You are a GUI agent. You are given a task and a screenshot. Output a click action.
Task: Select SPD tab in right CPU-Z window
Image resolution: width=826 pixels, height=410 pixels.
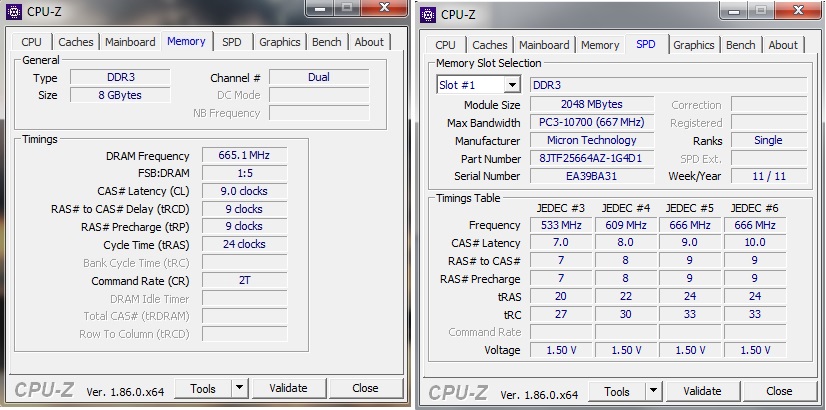[x=646, y=44]
